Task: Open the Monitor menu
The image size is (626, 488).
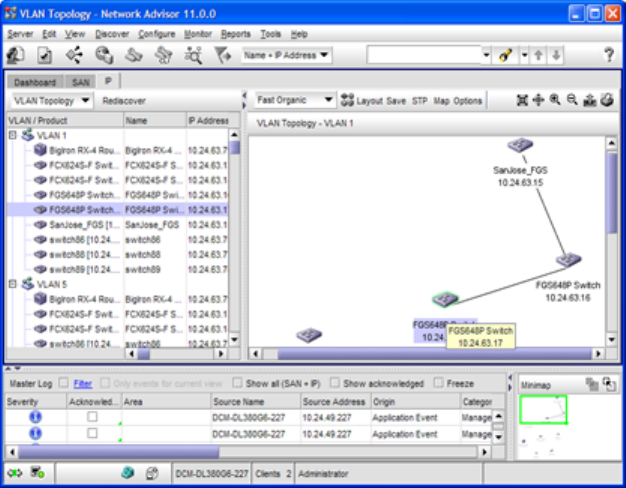Action: pyautogui.click(x=198, y=34)
